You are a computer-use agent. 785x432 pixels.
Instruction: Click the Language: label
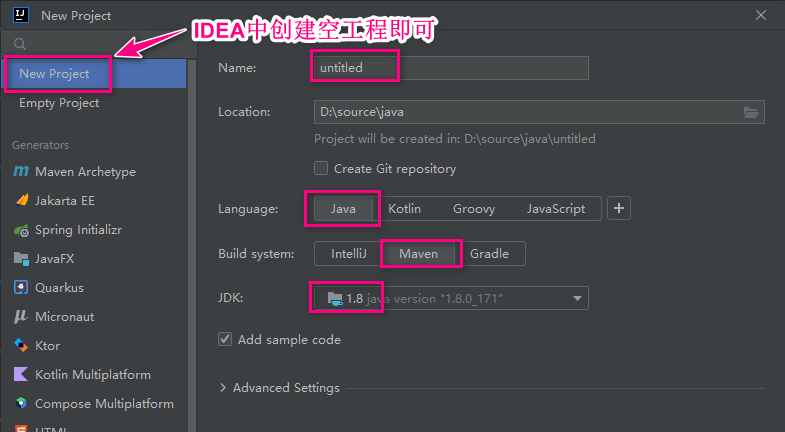[x=248, y=209]
